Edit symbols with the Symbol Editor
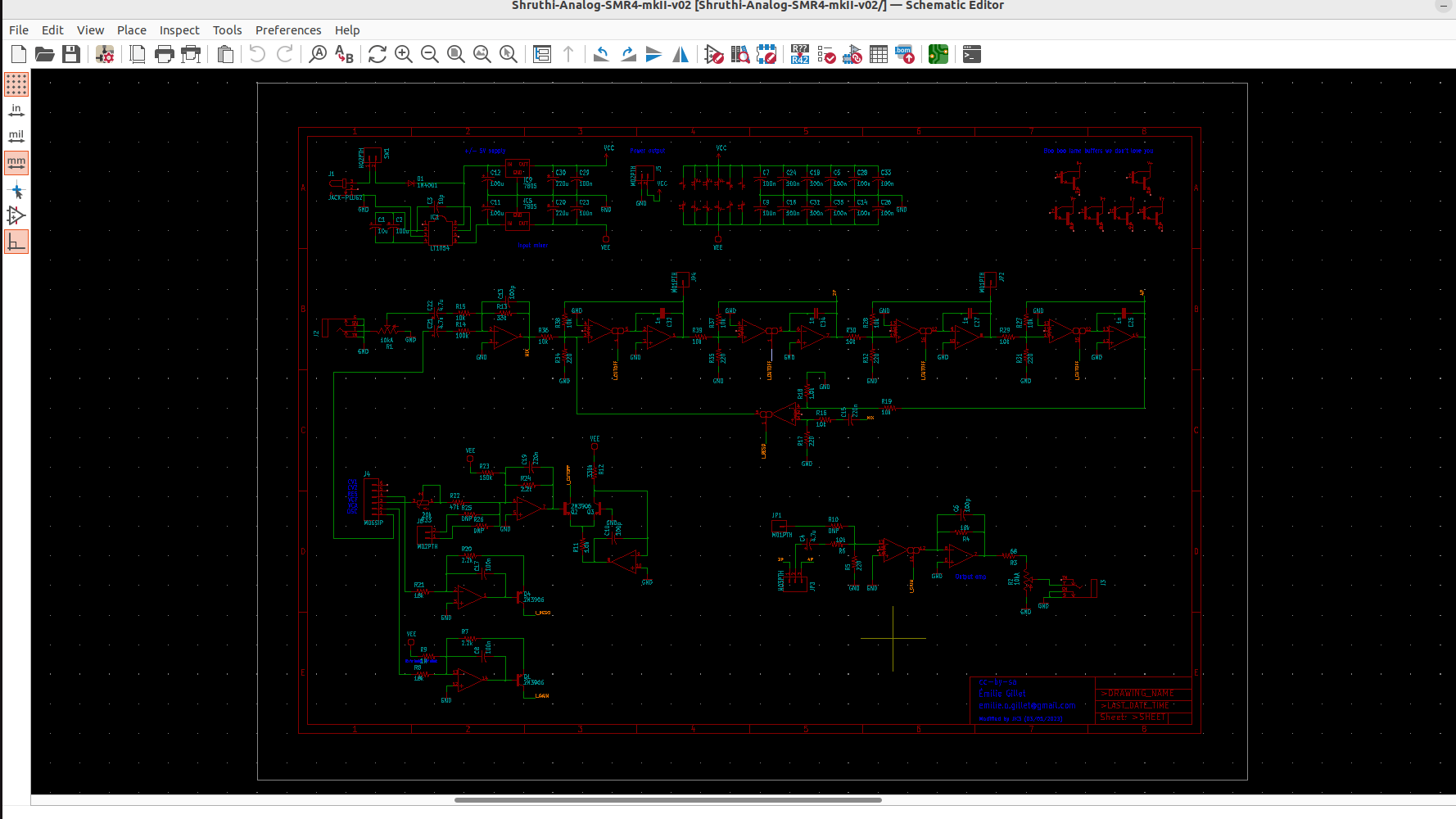 (x=714, y=54)
